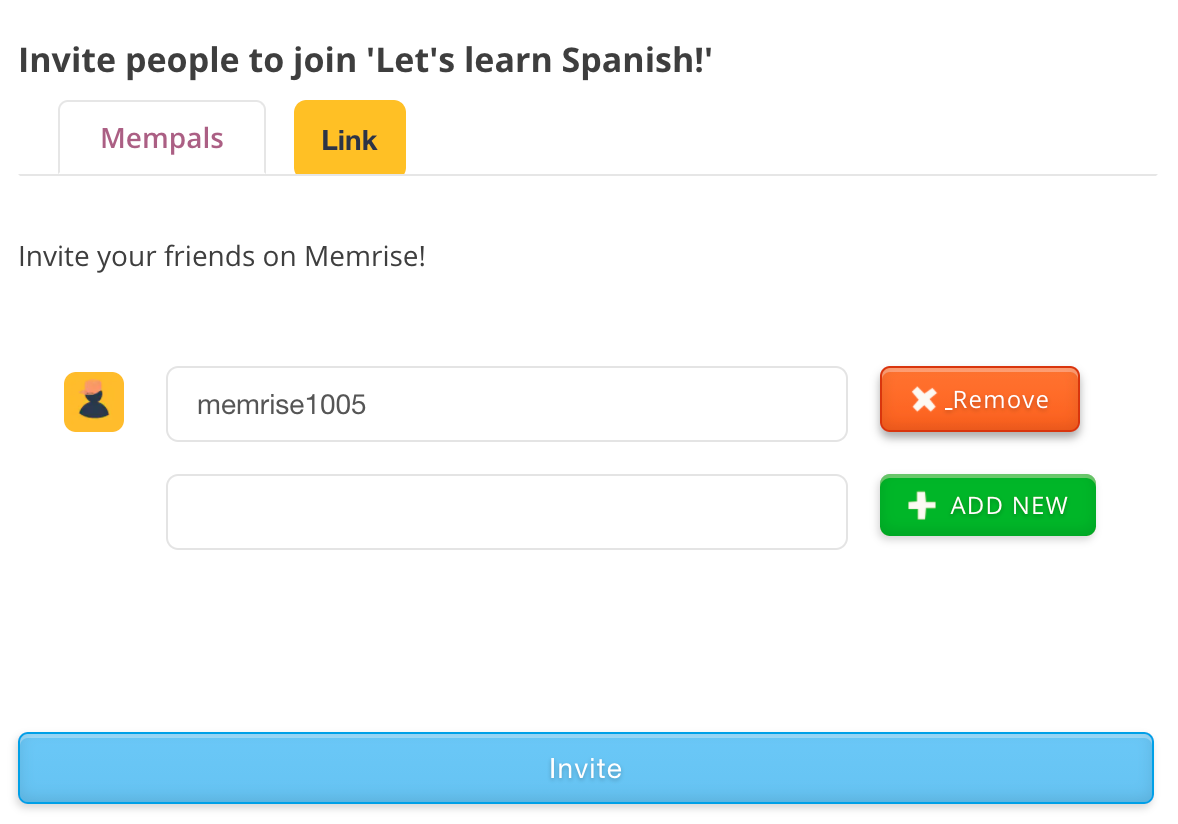Click the 'Remove' label text
Screen dimensions: 1178x824
coord(1000,400)
